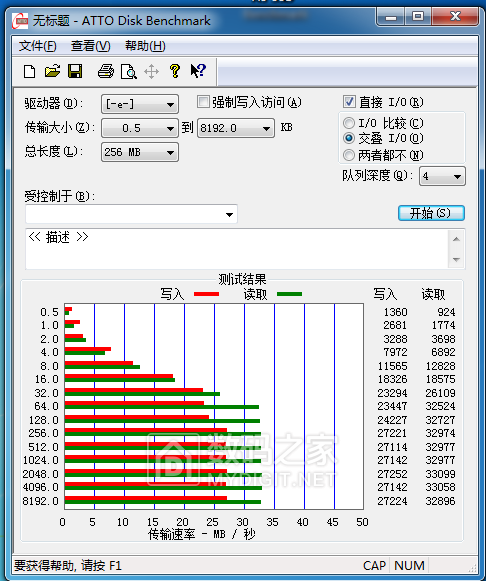The width and height of the screenshot is (486, 581).
Task: Click the 传输速率 - MB / 秒 axis label
Action: [202, 534]
